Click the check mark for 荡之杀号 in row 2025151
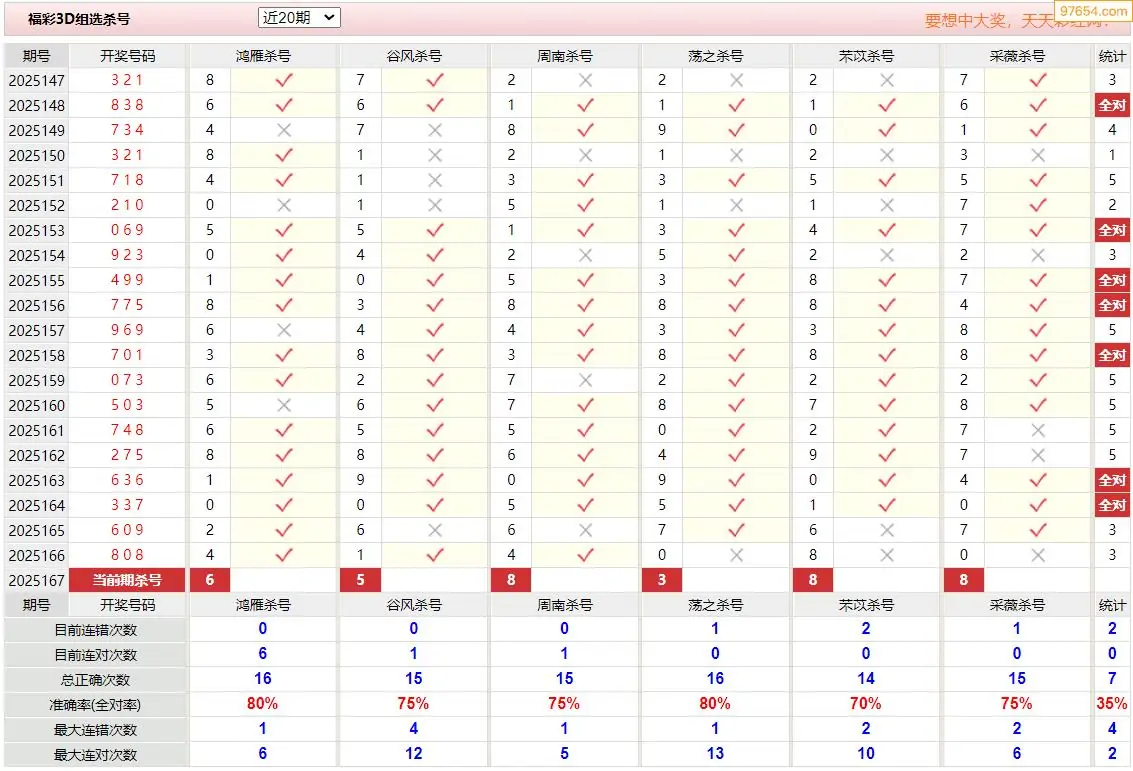 click(736, 181)
